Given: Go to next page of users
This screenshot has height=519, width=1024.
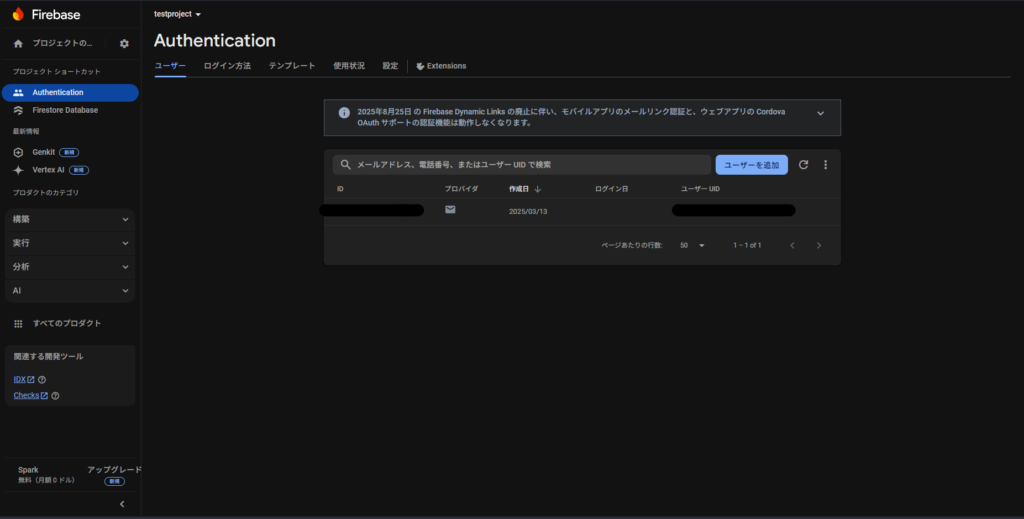Looking at the screenshot, I should point(819,245).
